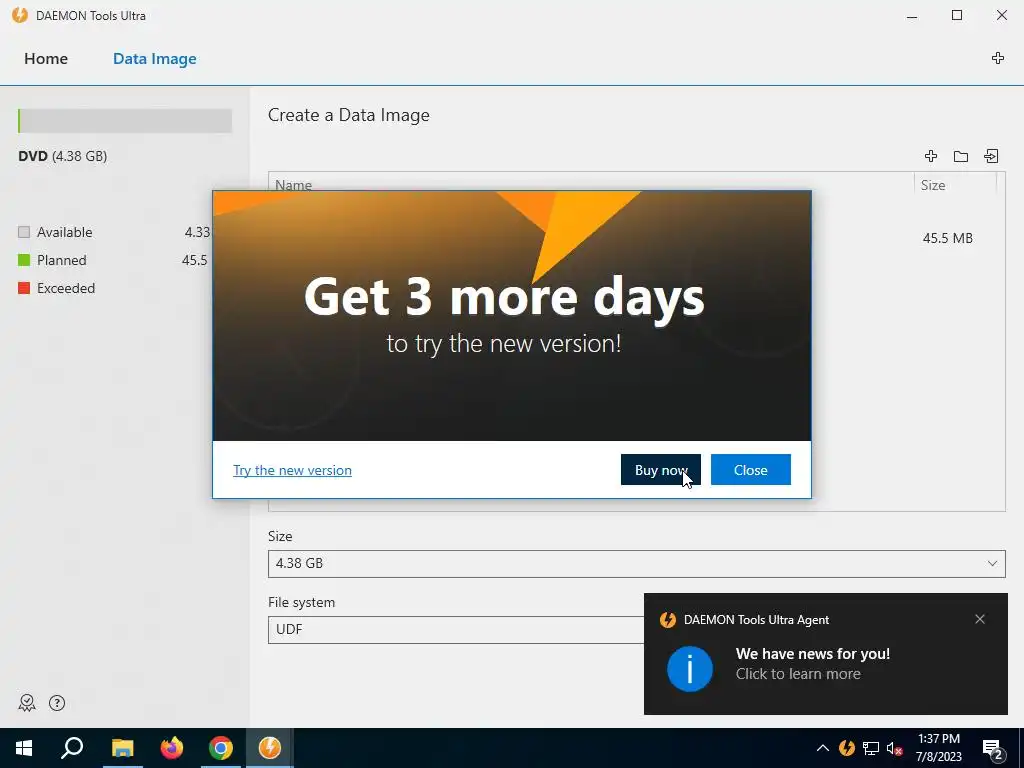Open the Action Center notifications icon
This screenshot has height=768, width=1024.
(x=993, y=749)
